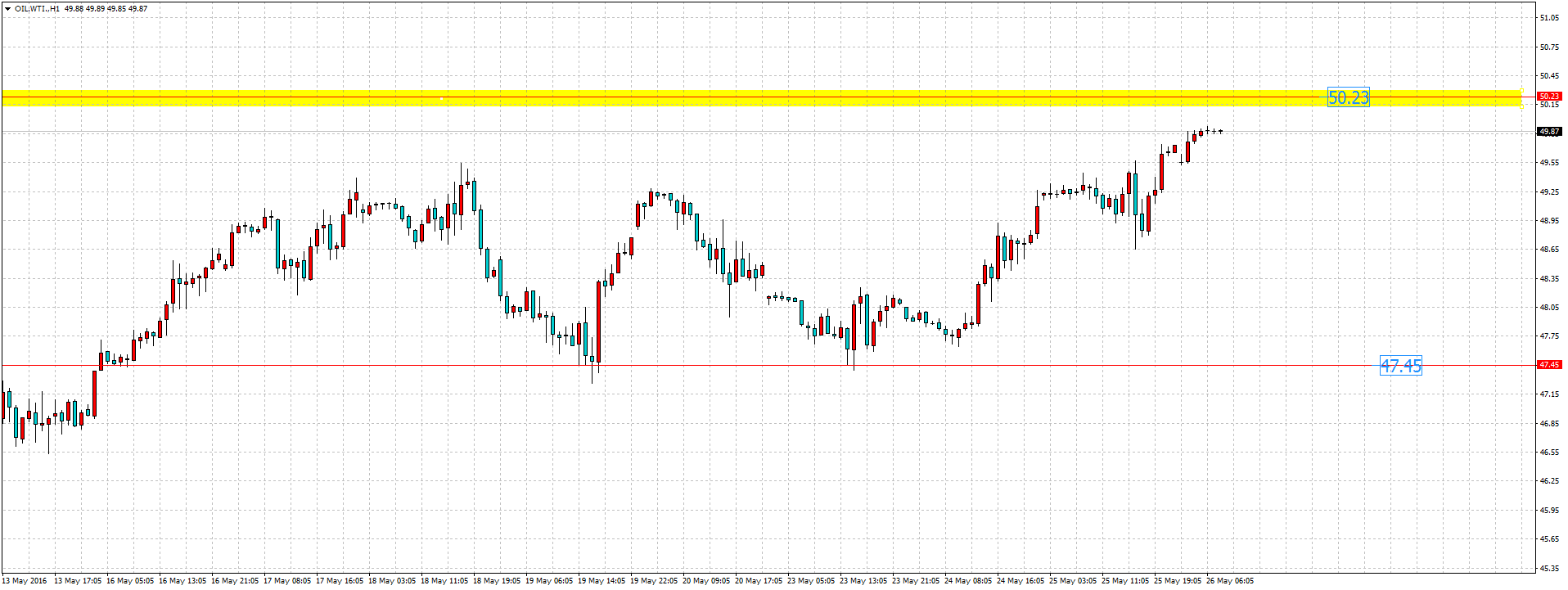The width and height of the screenshot is (1568, 590).
Task: Click the triangle arrow before OIL.WTI. title
Action: click(x=7, y=9)
